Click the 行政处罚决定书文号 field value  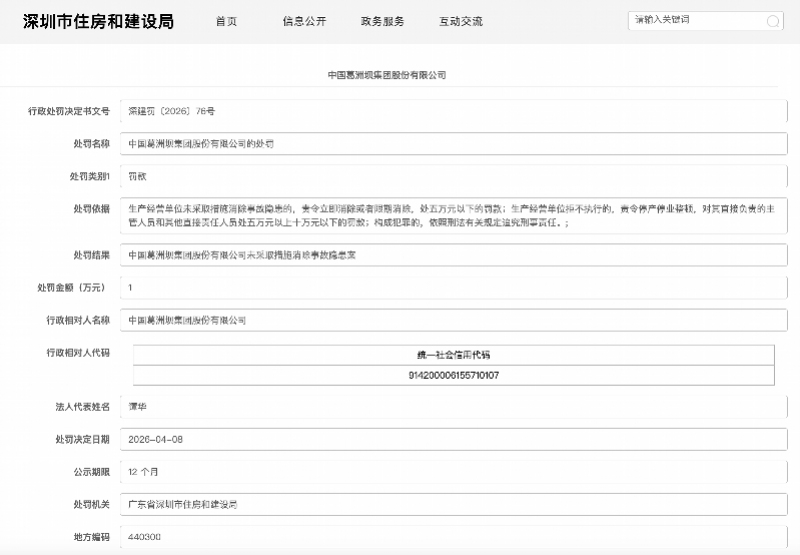pos(454,111)
